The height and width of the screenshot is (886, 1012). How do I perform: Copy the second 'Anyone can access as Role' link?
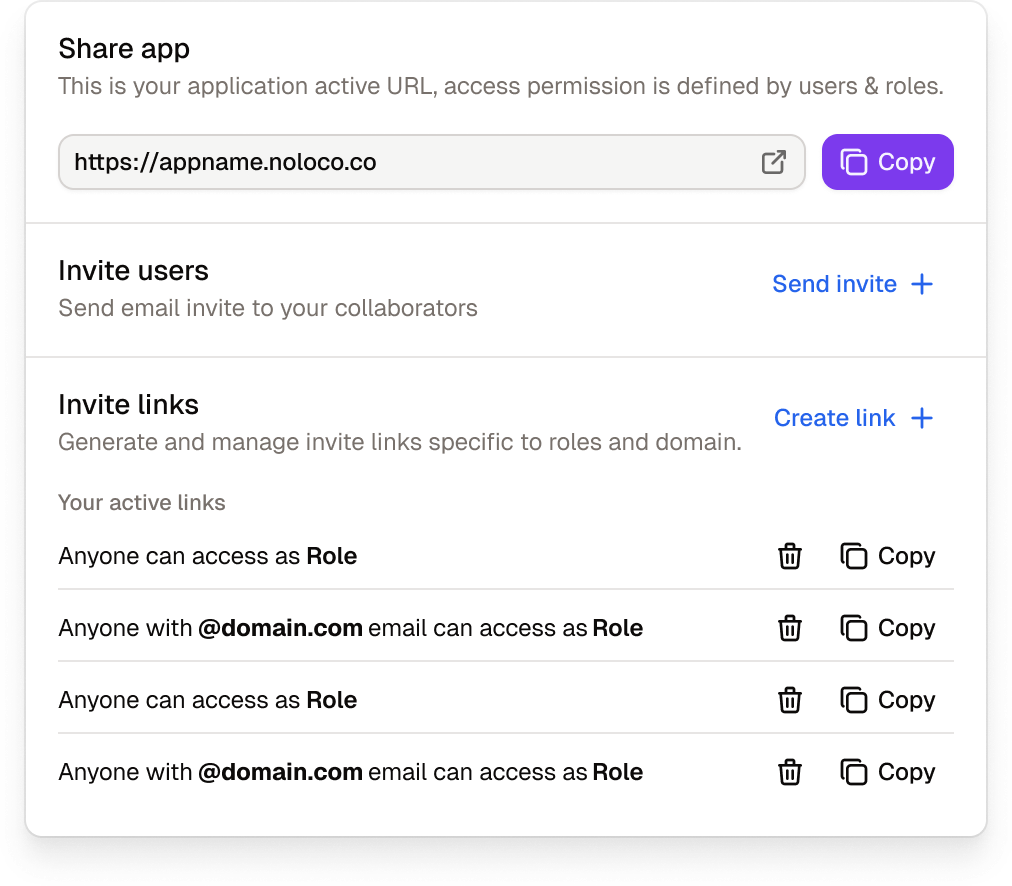coord(887,700)
